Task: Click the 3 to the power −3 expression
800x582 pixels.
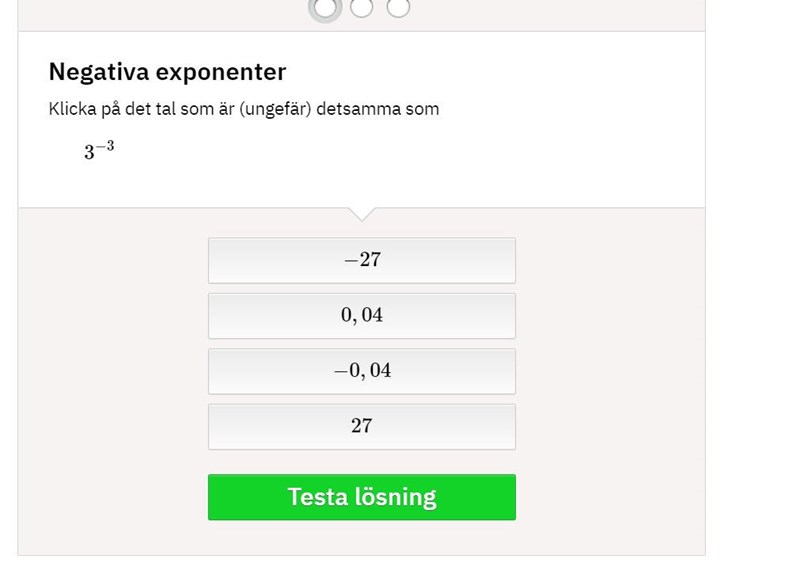Action: tap(99, 151)
